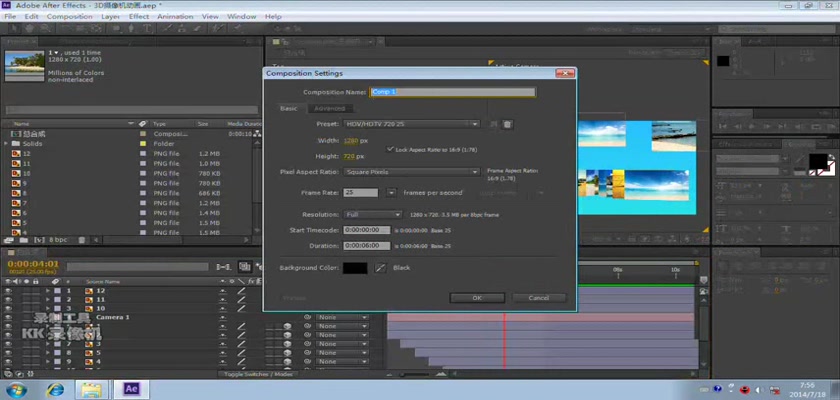
Task: Select the Clone Stamp tool
Action: [x=182, y=28]
